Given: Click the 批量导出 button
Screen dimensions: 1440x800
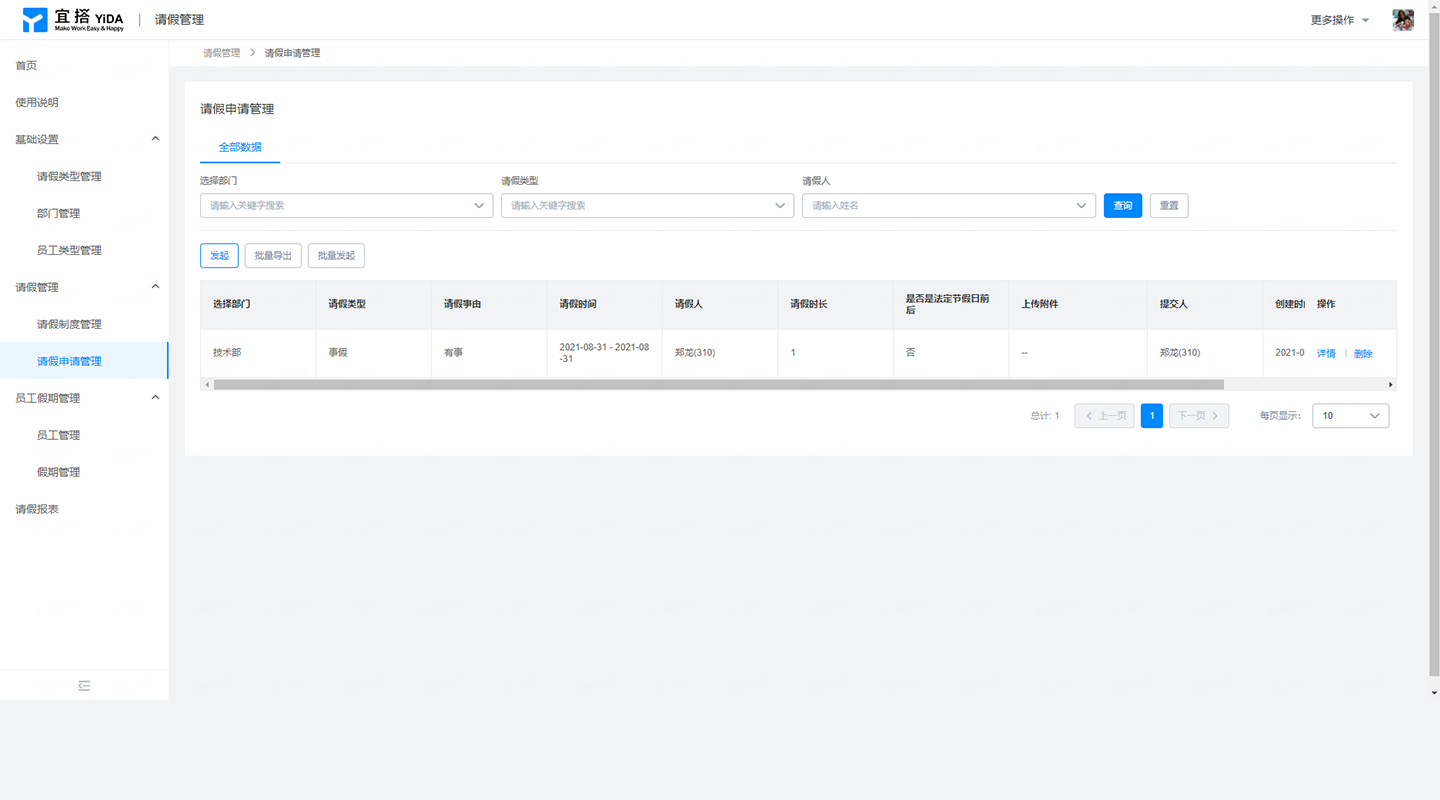Looking at the screenshot, I should click(x=273, y=256).
